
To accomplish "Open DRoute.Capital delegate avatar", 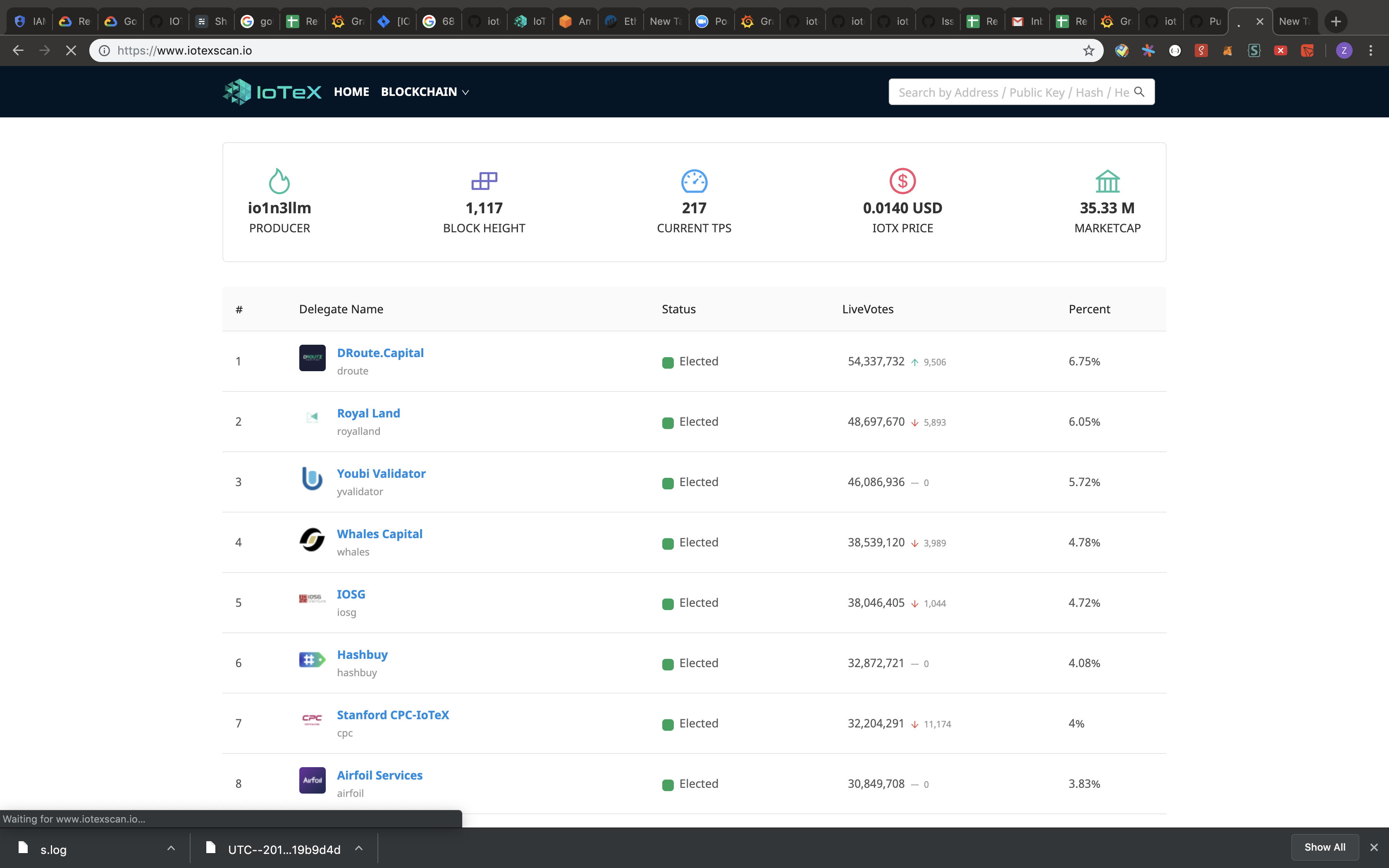I will (x=312, y=358).
